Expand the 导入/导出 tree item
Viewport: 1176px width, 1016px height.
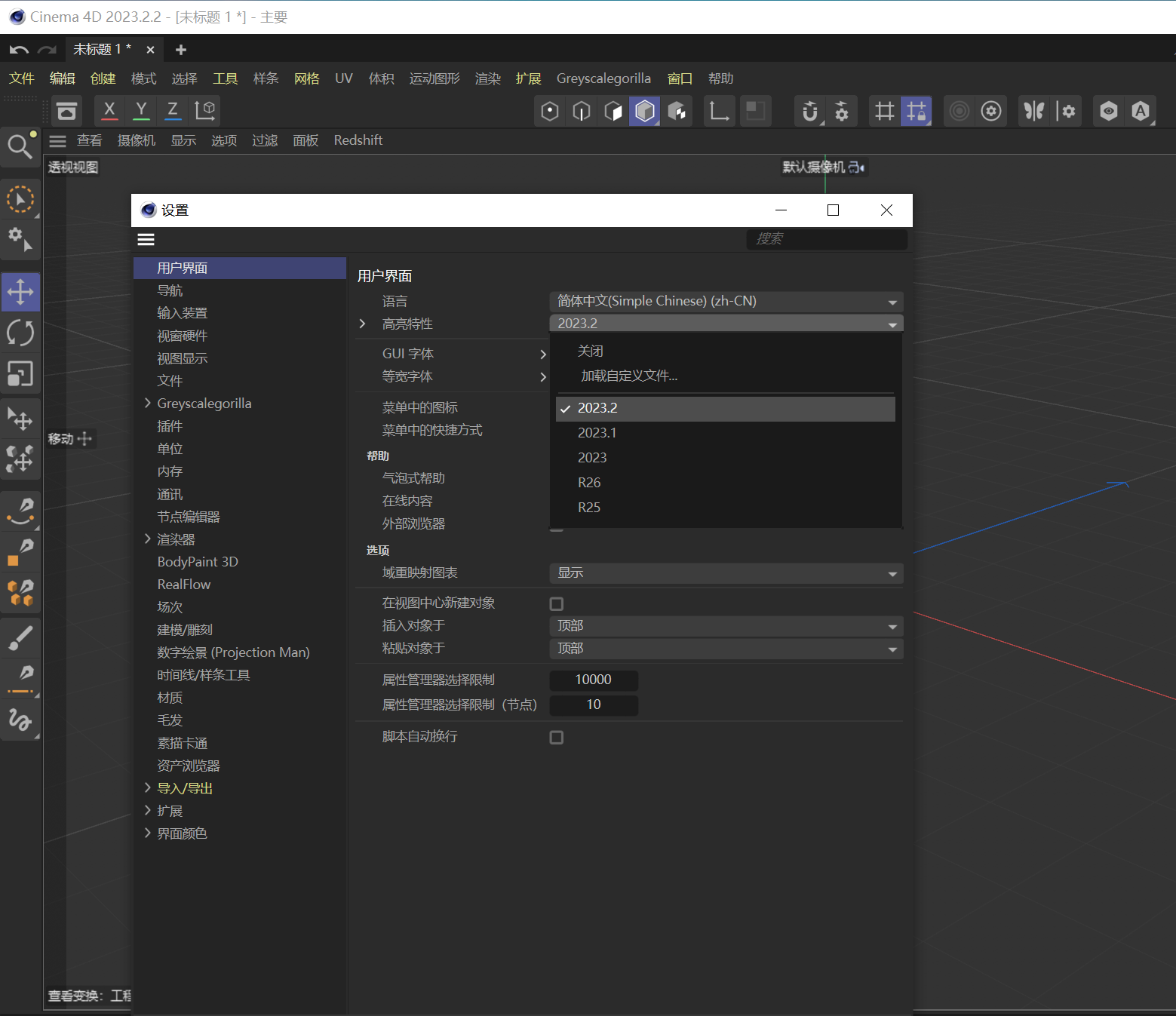148,788
